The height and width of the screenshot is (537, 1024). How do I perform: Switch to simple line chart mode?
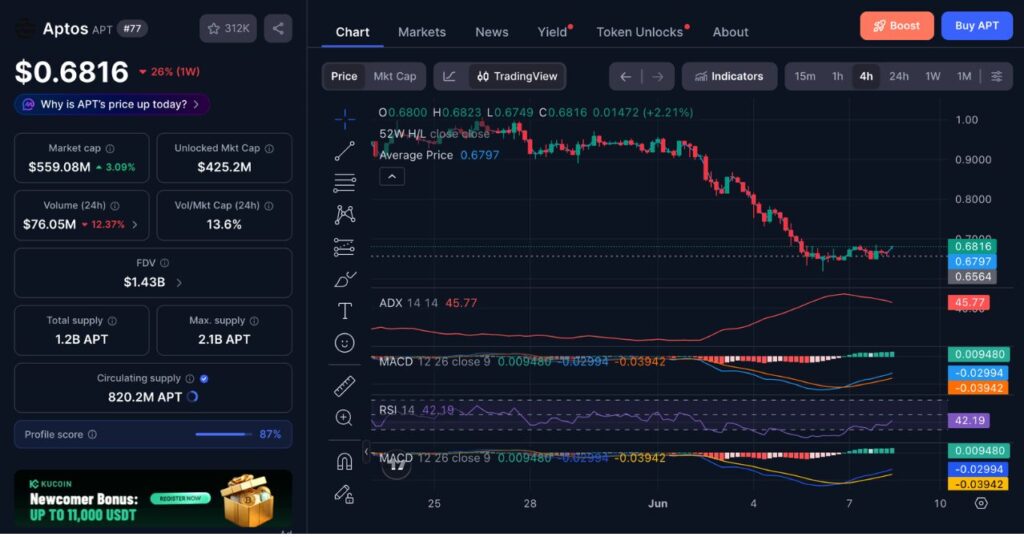click(x=450, y=76)
